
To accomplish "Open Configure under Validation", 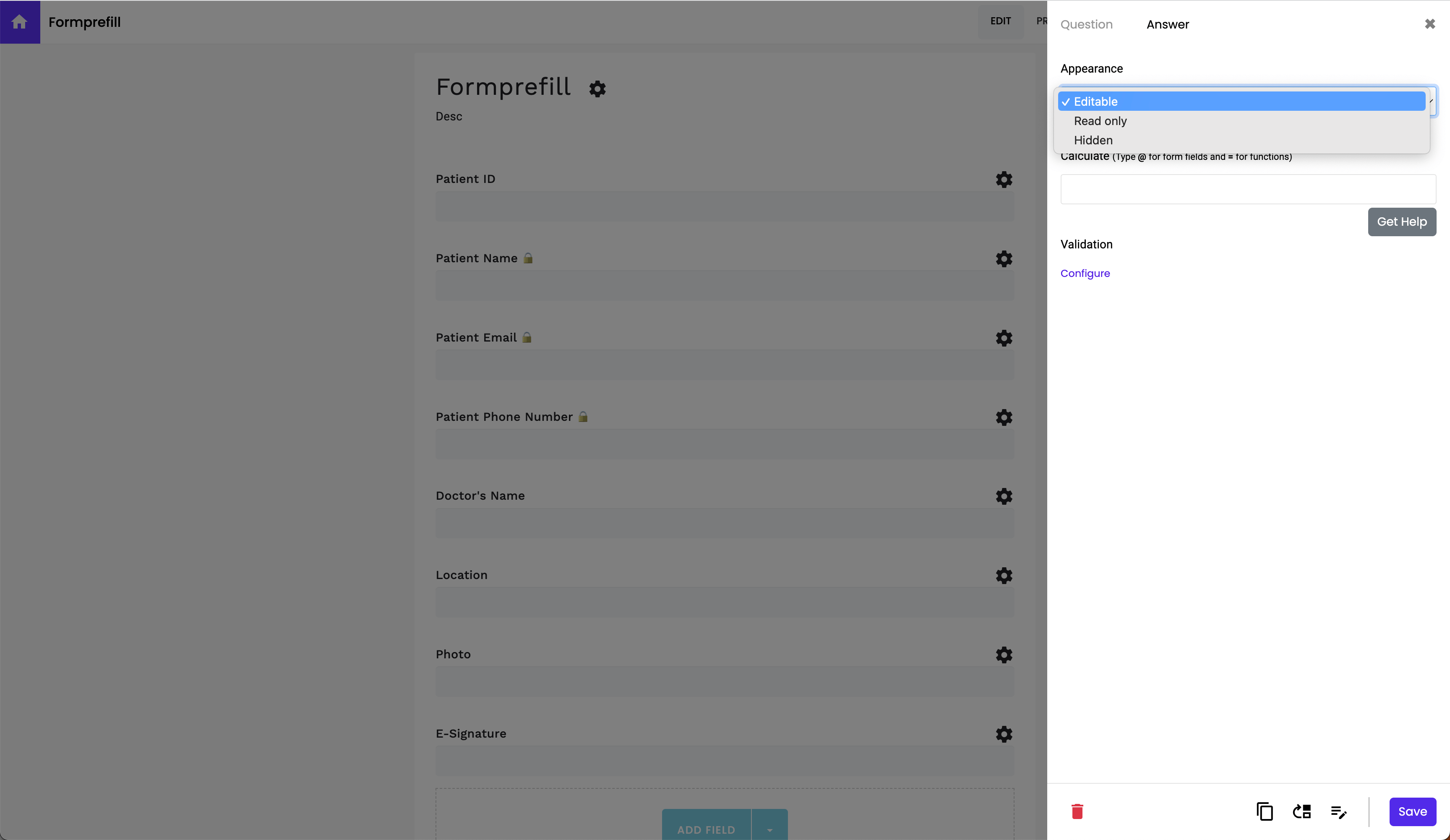I will click(1085, 273).
